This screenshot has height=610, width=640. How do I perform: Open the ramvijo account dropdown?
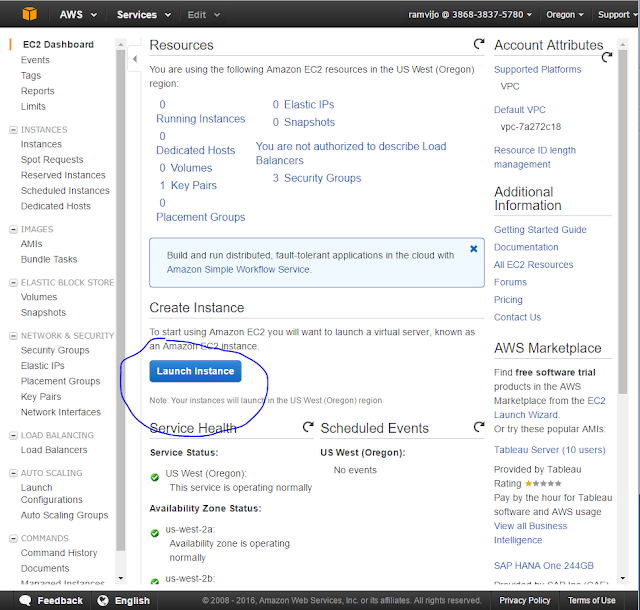(x=470, y=15)
